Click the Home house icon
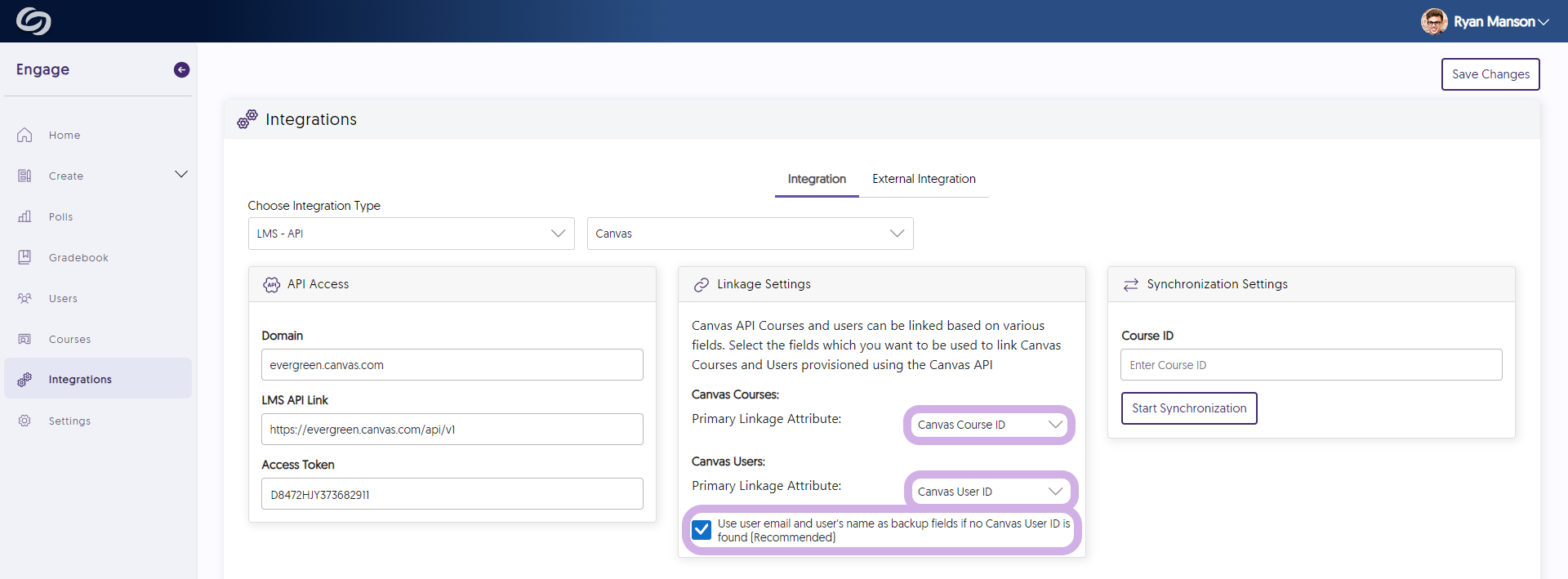This screenshot has height=579, width=1568. tap(24, 135)
